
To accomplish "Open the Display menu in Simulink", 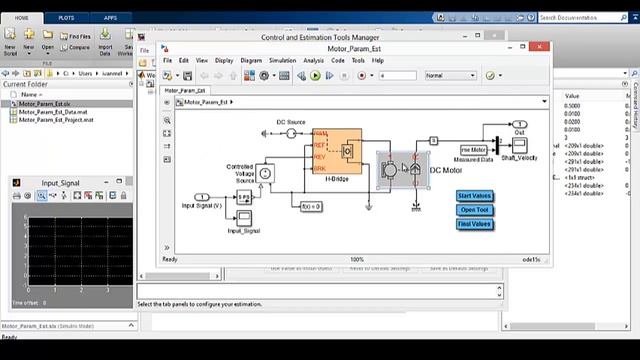I will (x=224, y=60).
